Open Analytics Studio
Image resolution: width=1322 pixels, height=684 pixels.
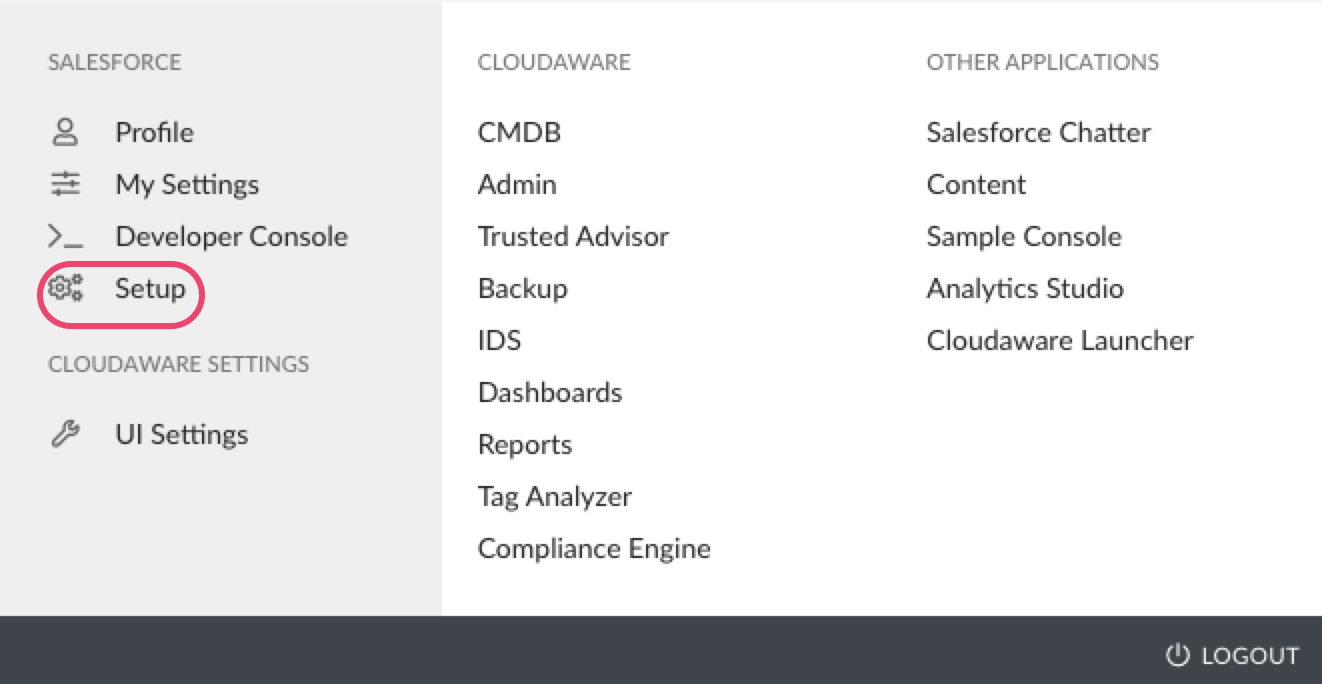click(x=1025, y=288)
